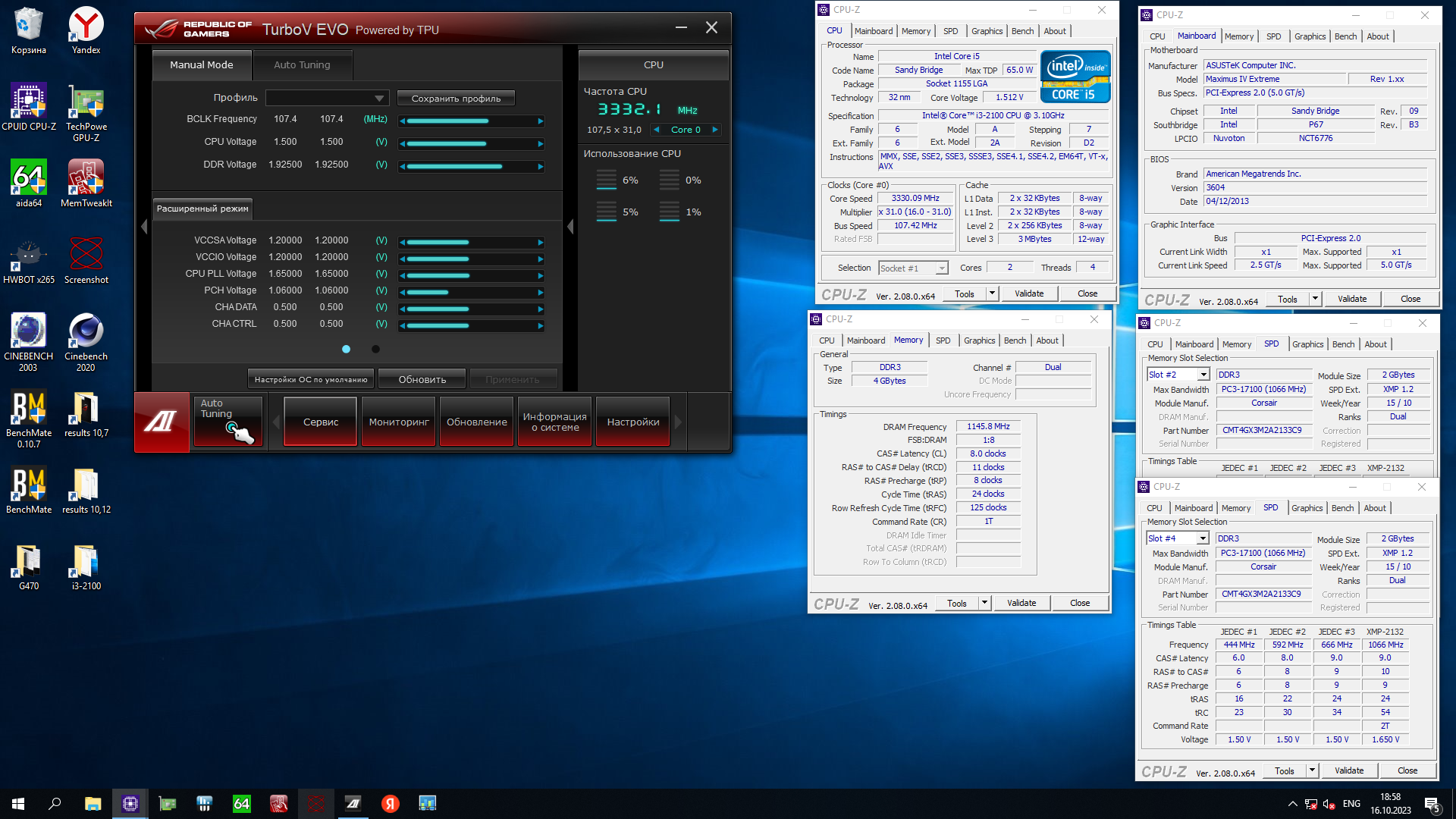Open the results 10,7 folder

coord(86,413)
